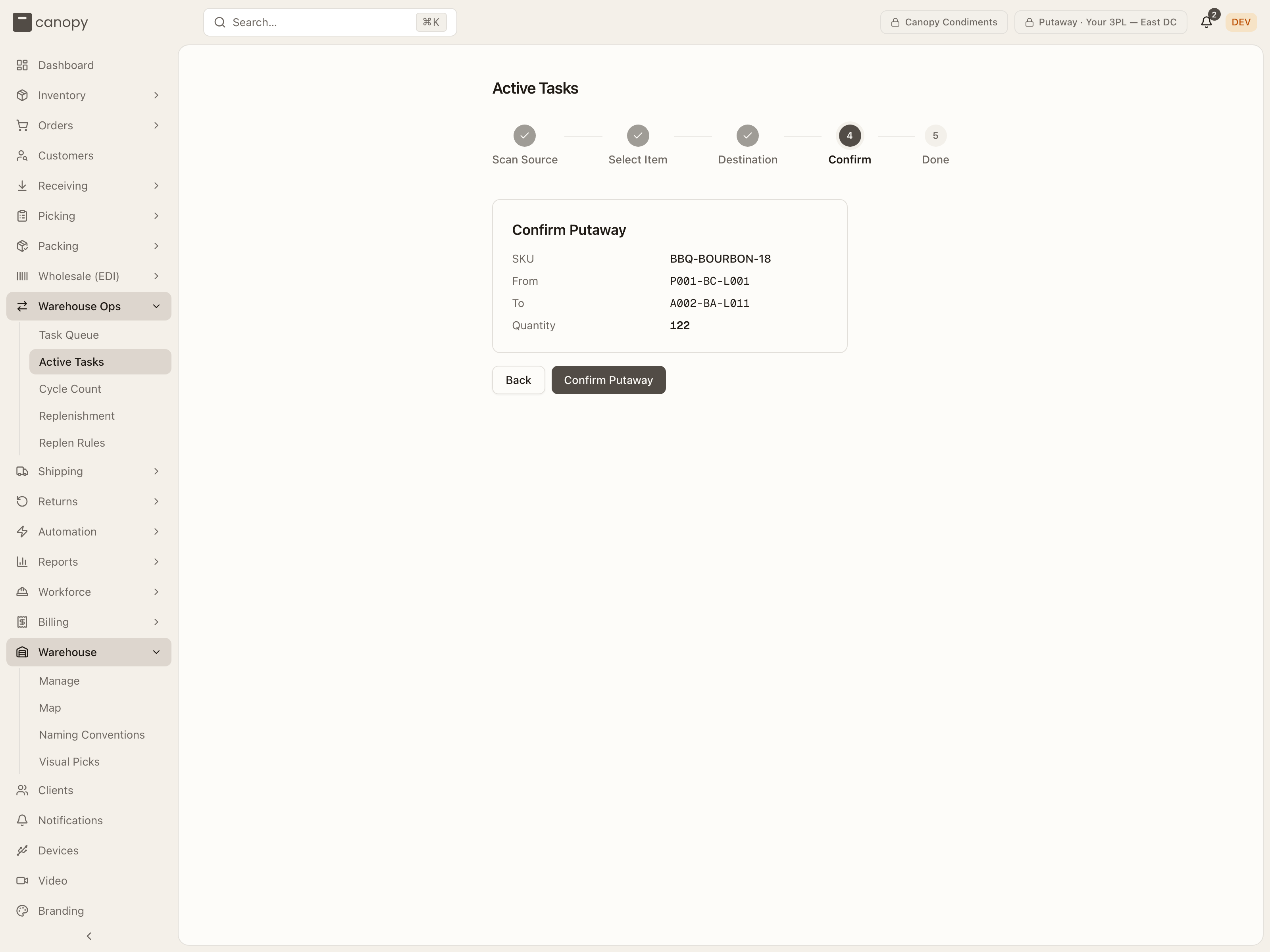Click the Devices plug icon
Viewport: 1270px width, 952px height.
pyautogui.click(x=22, y=850)
